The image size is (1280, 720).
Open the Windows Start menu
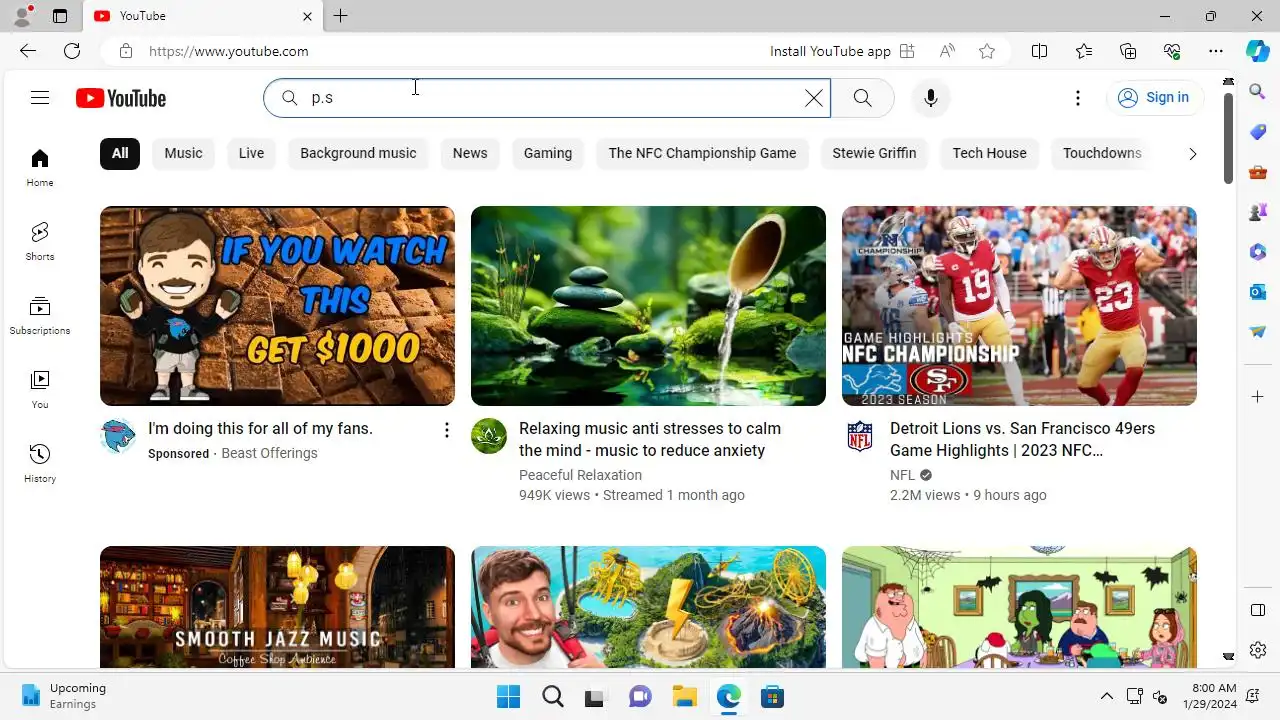coord(508,696)
